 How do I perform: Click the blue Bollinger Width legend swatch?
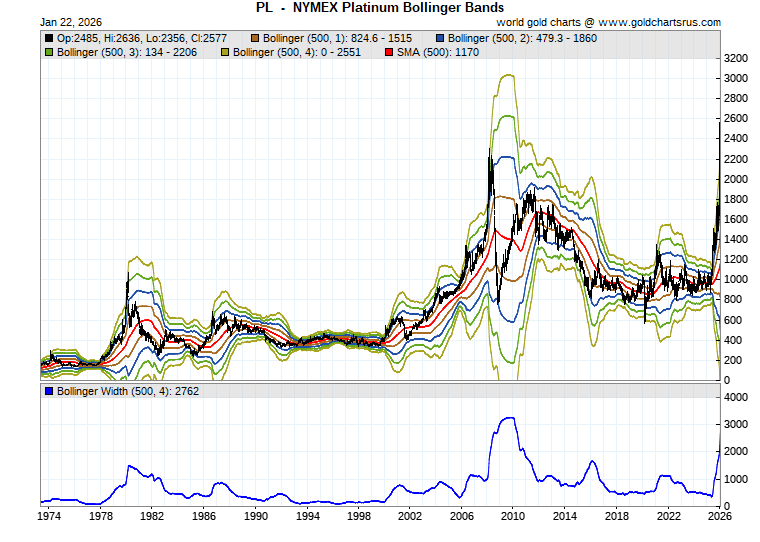click(x=49, y=391)
